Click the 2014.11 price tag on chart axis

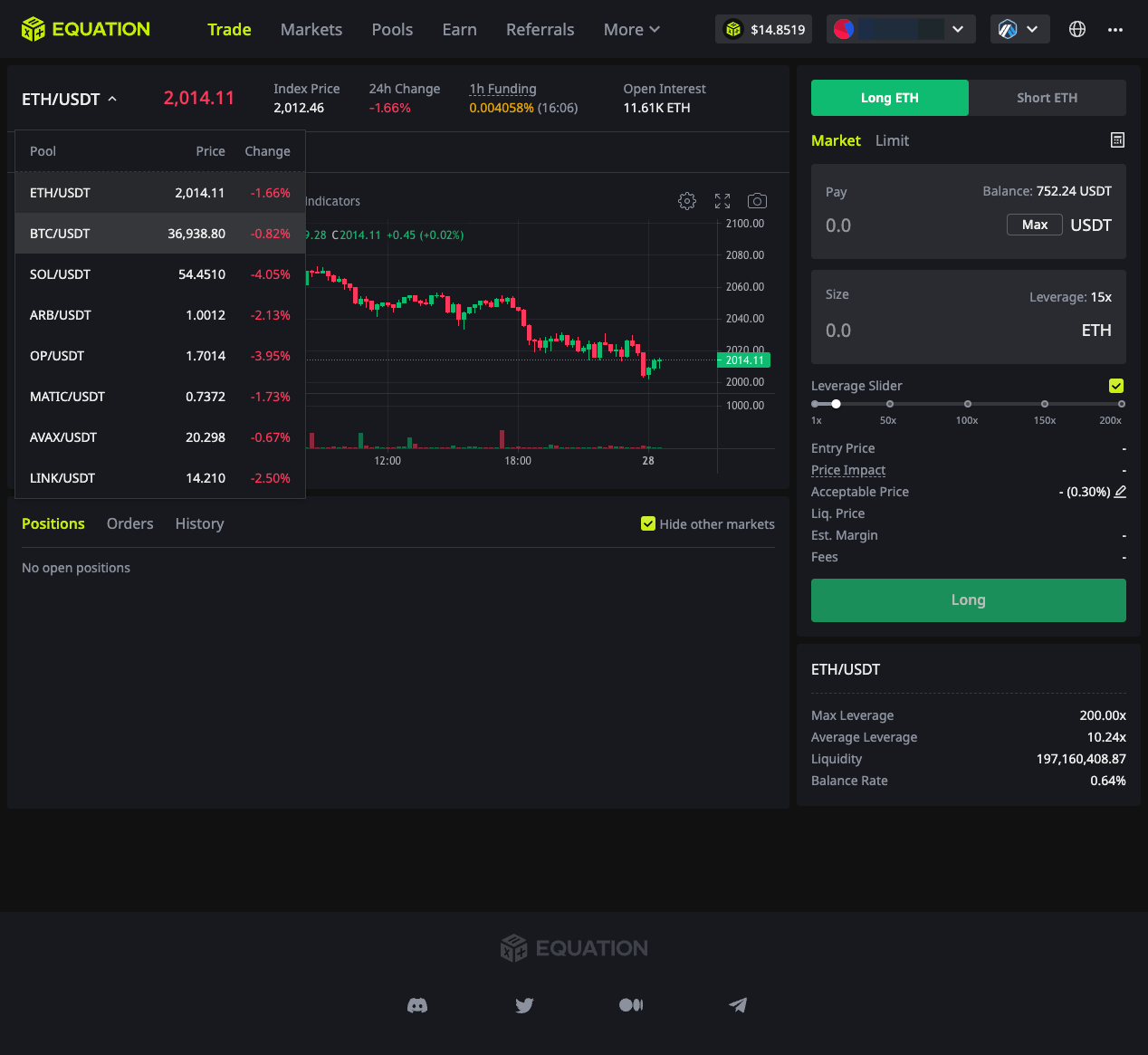[744, 360]
